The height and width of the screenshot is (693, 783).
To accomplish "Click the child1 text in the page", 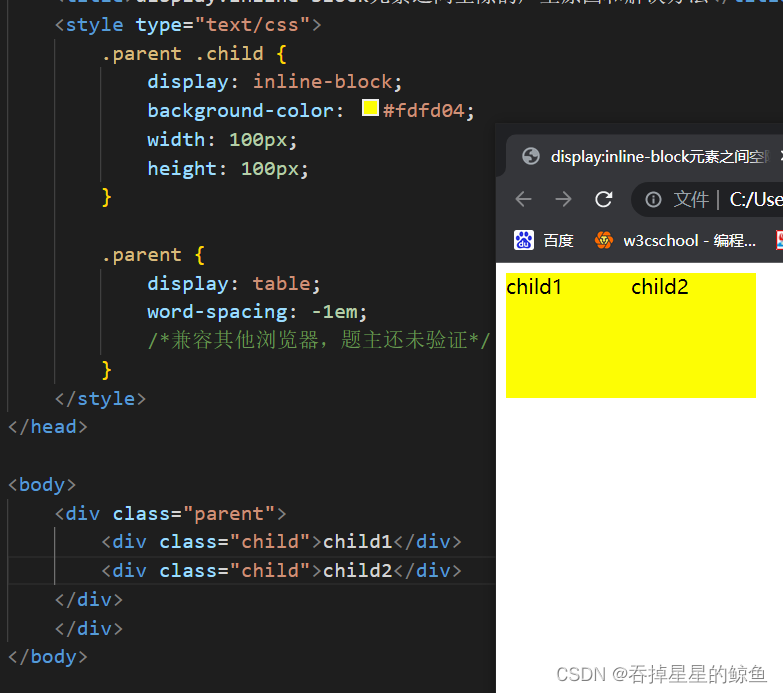I will coord(534,287).
